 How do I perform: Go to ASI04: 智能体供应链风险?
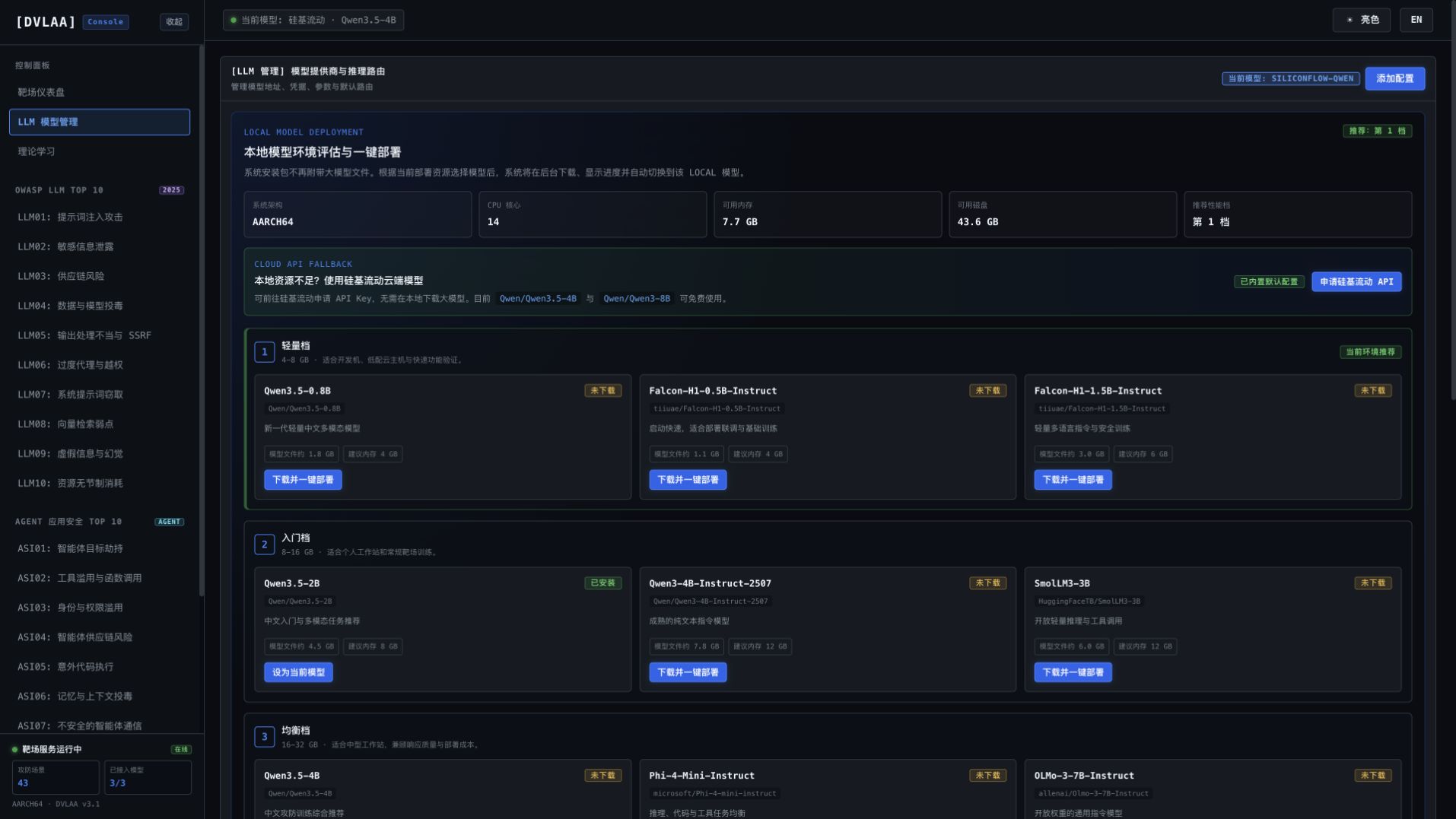tap(100, 637)
